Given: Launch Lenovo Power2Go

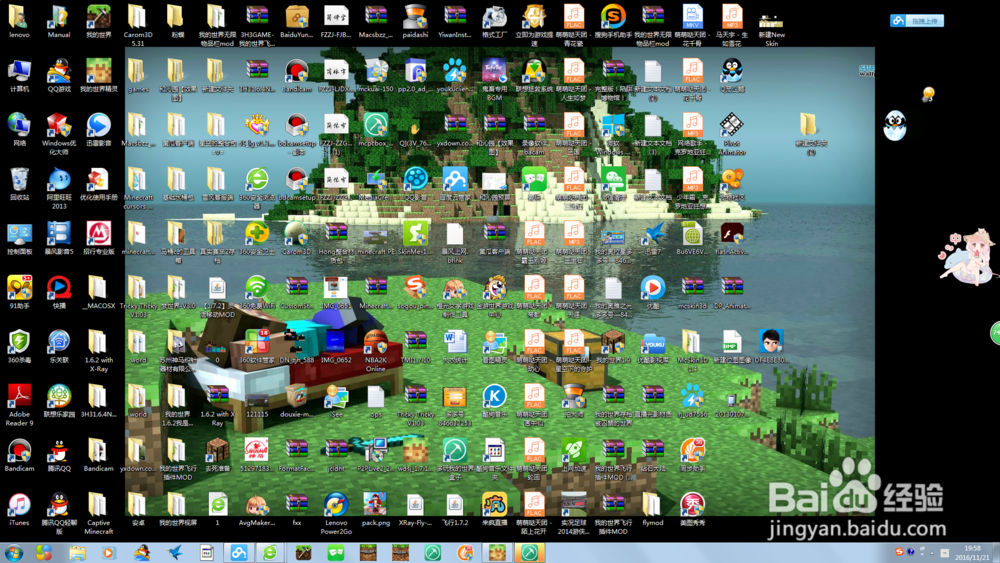Looking at the screenshot, I should click(336, 505).
